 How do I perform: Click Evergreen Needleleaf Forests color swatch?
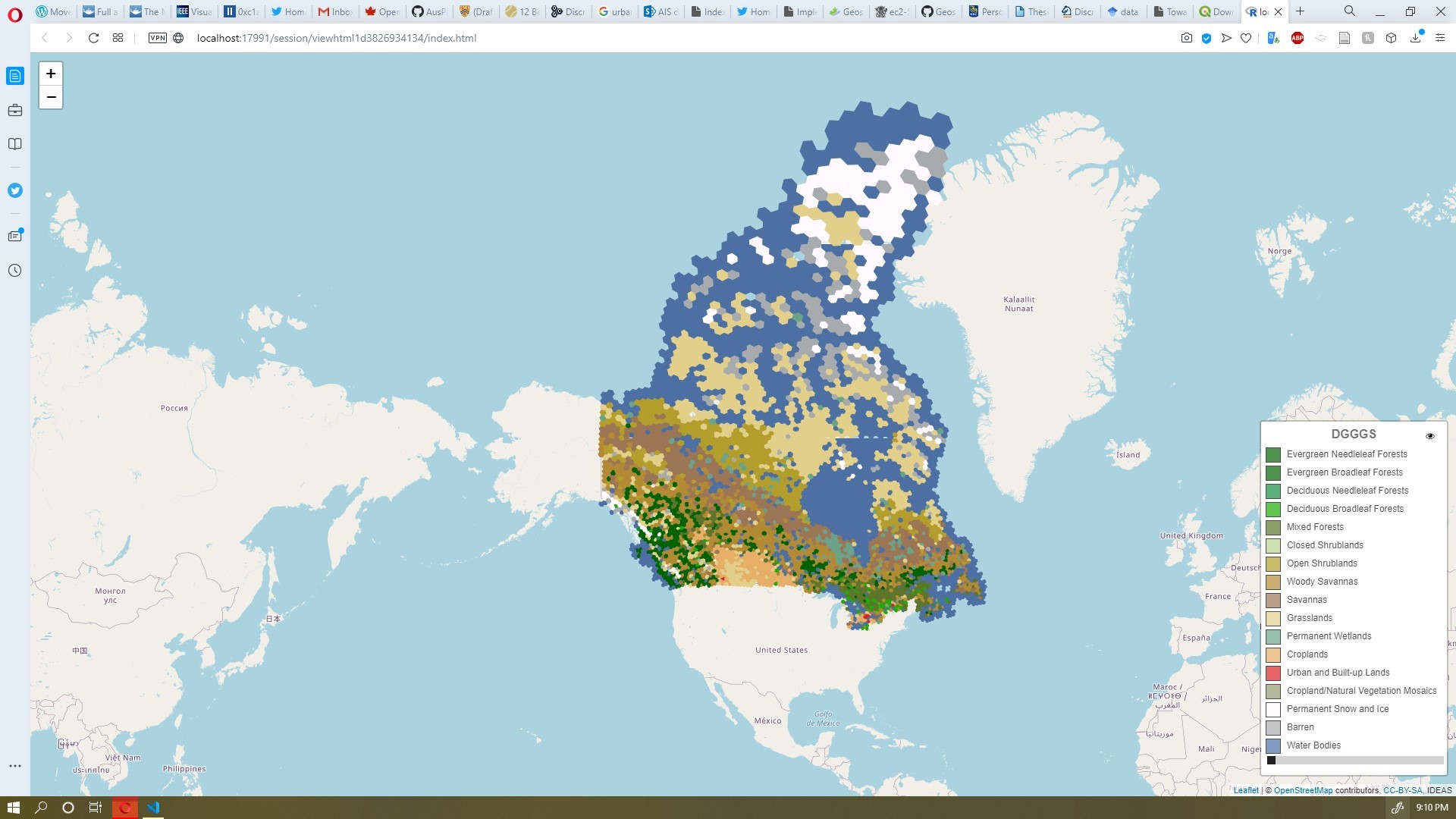tap(1273, 454)
